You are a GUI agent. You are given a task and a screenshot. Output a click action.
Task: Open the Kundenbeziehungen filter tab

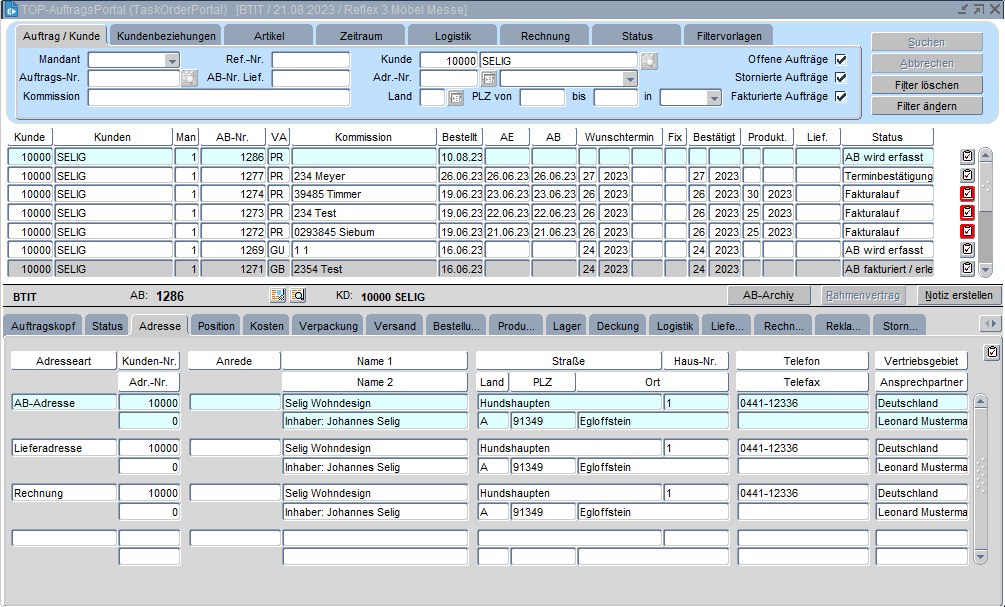click(x=166, y=36)
